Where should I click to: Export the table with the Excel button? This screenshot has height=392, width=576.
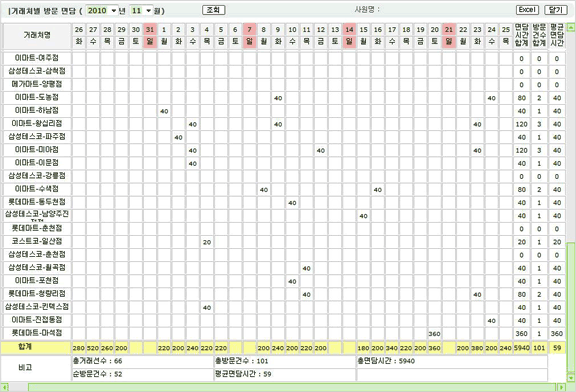click(527, 10)
